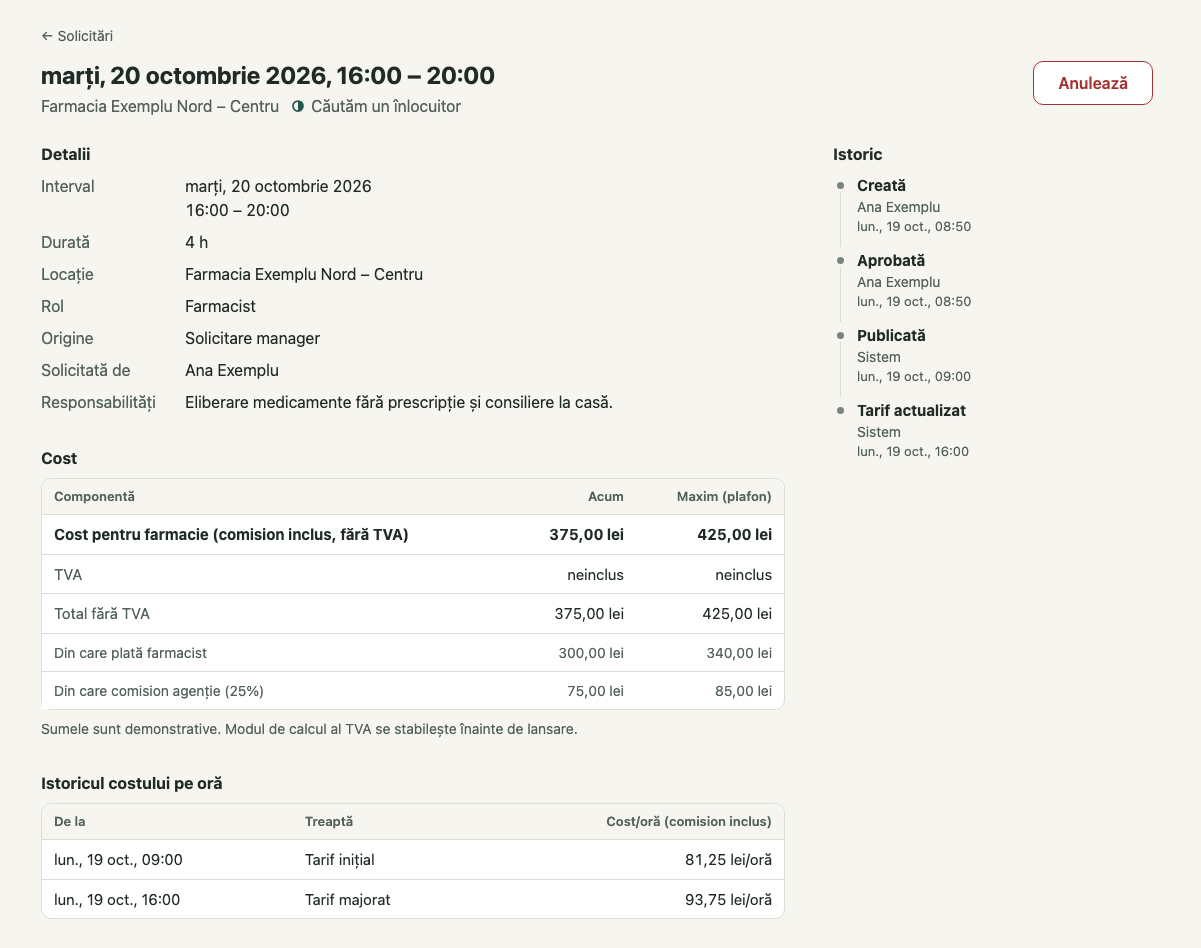Select neinclus under Acum in the TVA row

pos(596,575)
